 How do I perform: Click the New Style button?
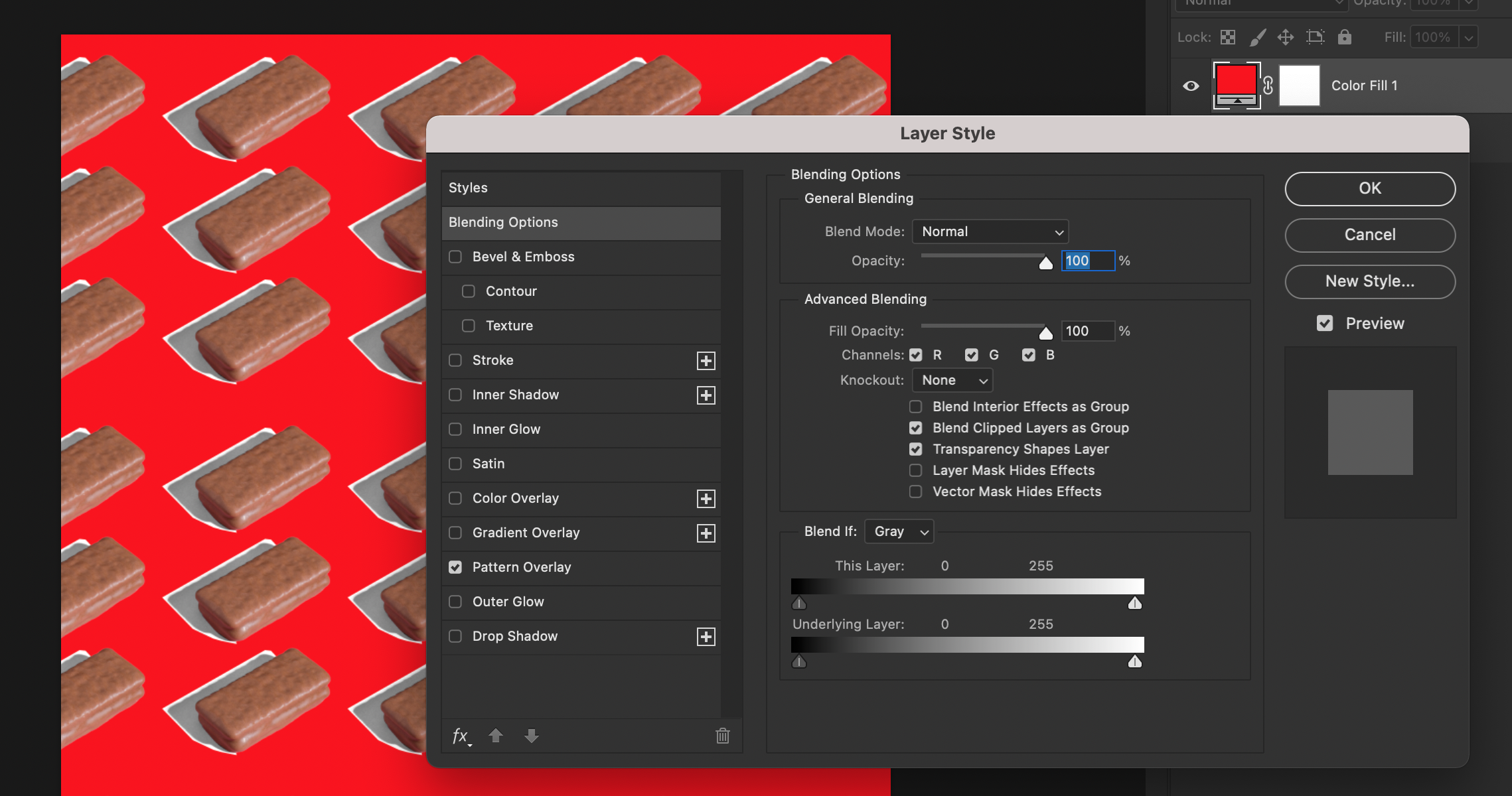coord(1369,281)
